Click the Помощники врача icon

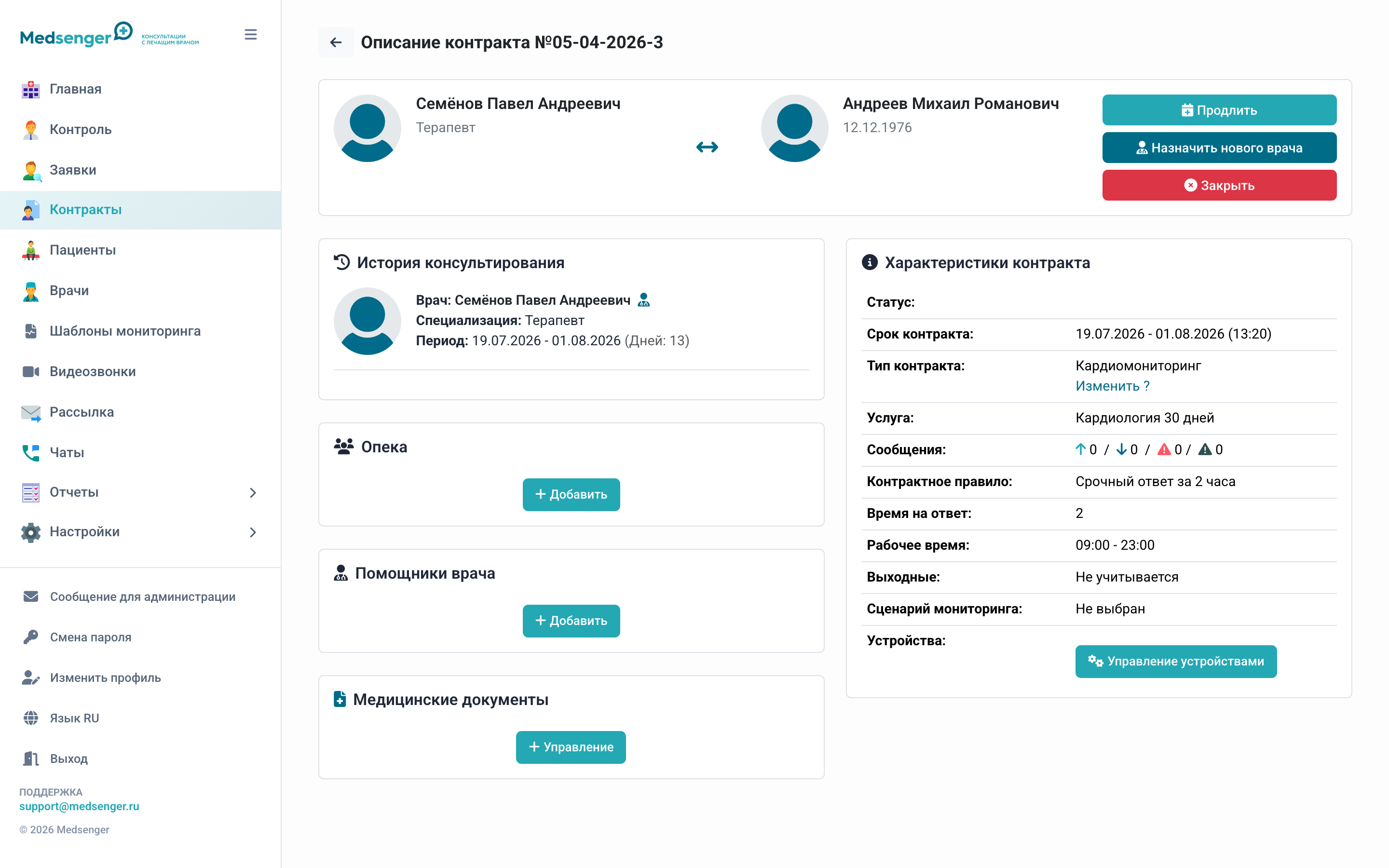click(341, 573)
